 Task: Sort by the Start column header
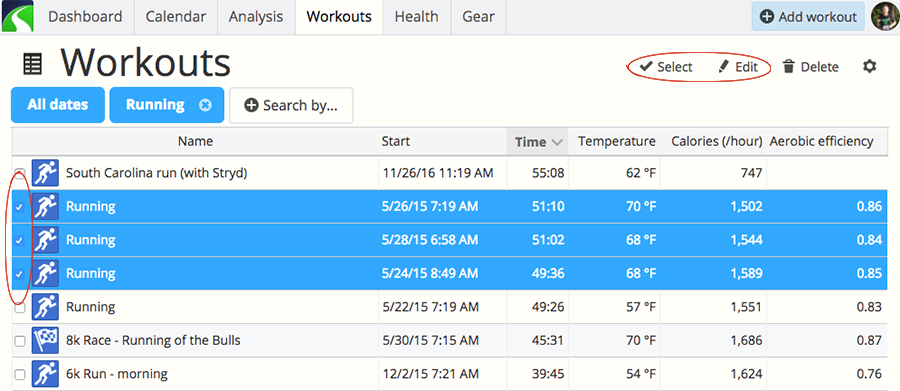443,141
